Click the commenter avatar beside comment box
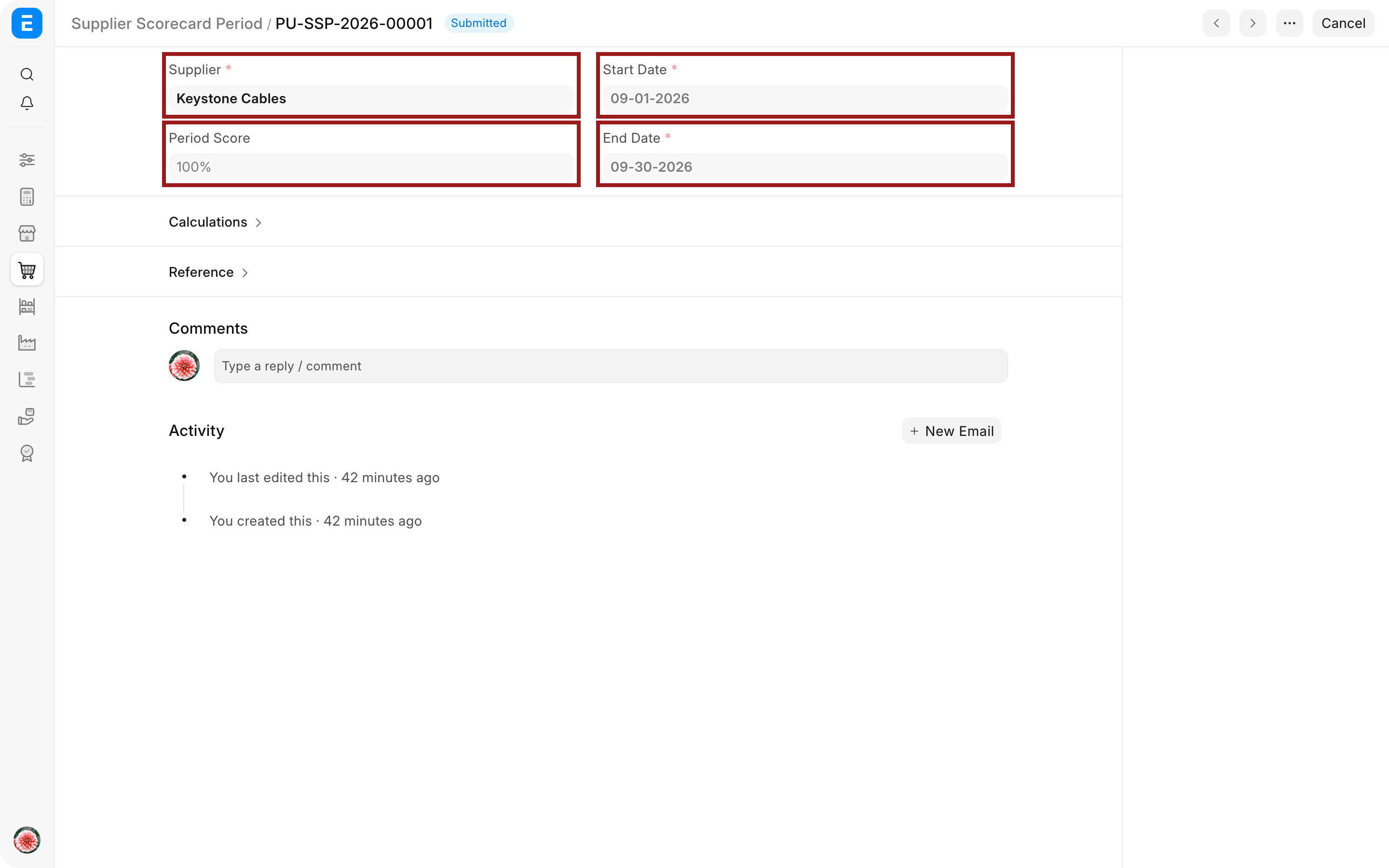This screenshot has width=1389, height=868. (x=184, y=366)
